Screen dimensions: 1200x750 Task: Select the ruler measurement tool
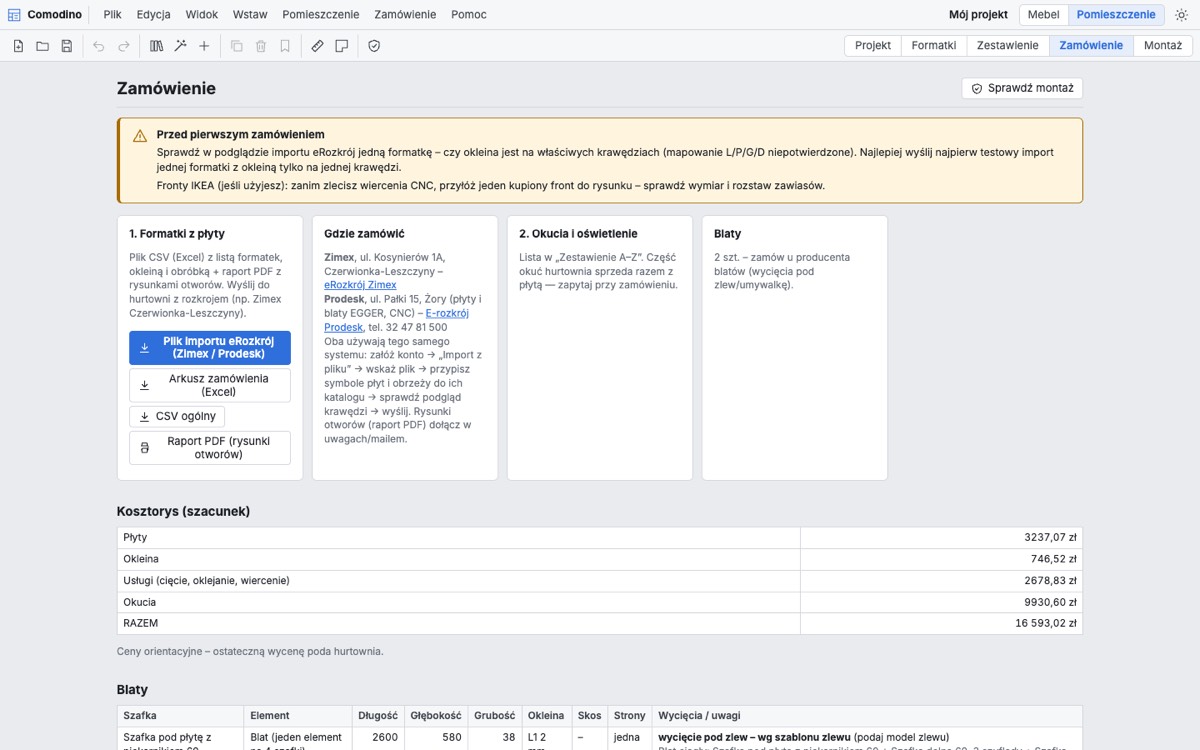[317, 46]
